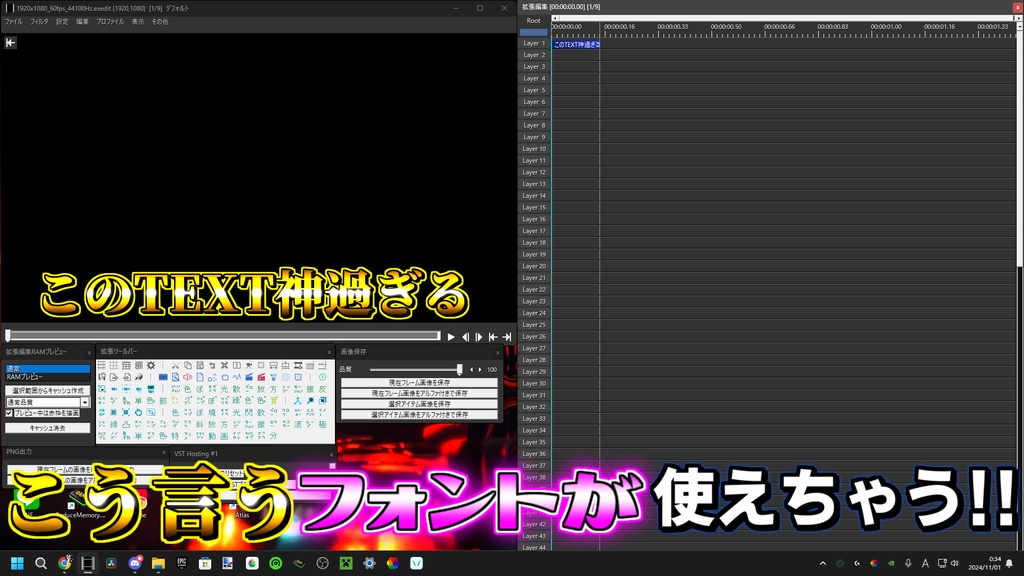This screenshot has height=576, width=1024.
Task: Jump to the last frame
Action: (x=507, y=337)
